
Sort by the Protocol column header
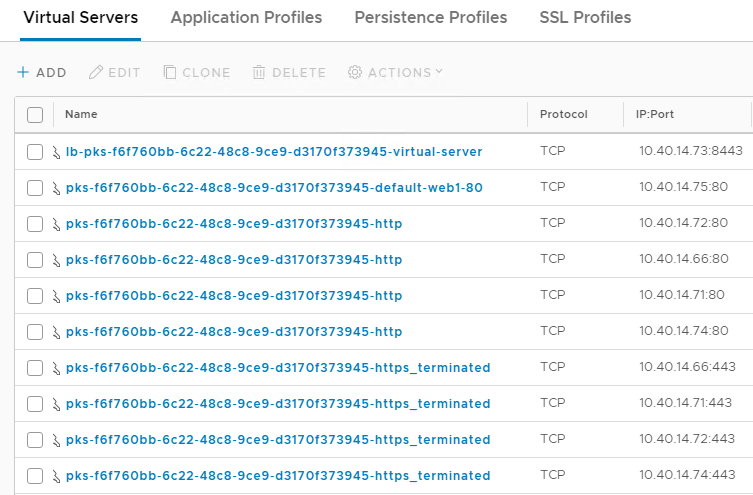[563, 115]
